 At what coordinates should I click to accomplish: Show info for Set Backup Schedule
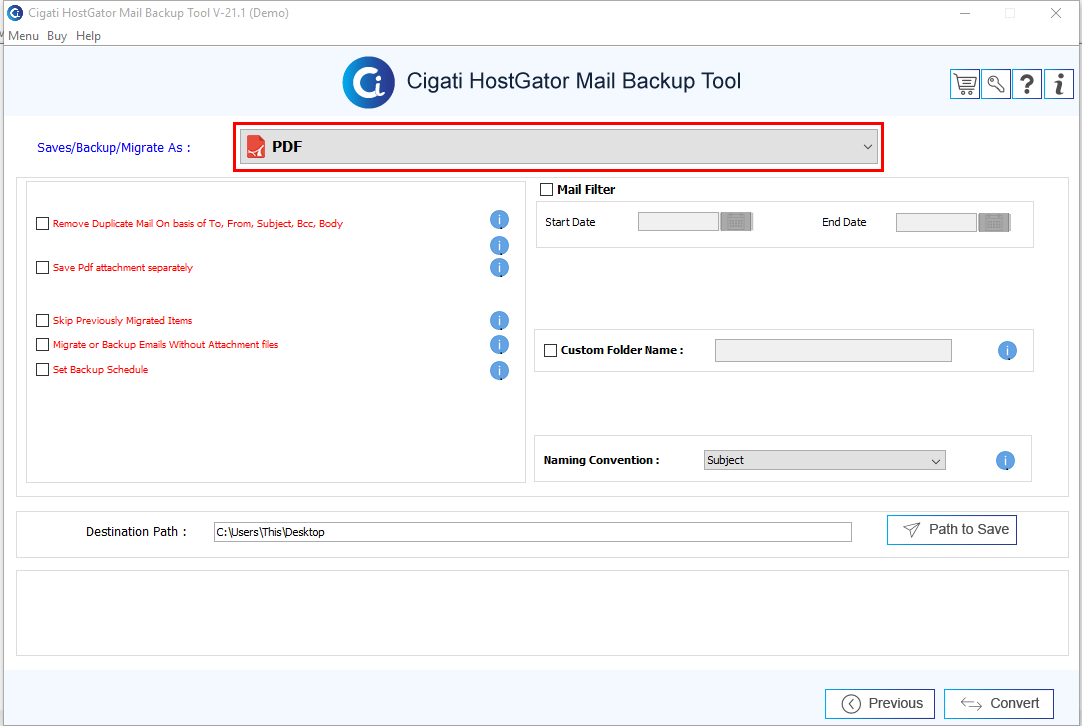coord(500,371)
